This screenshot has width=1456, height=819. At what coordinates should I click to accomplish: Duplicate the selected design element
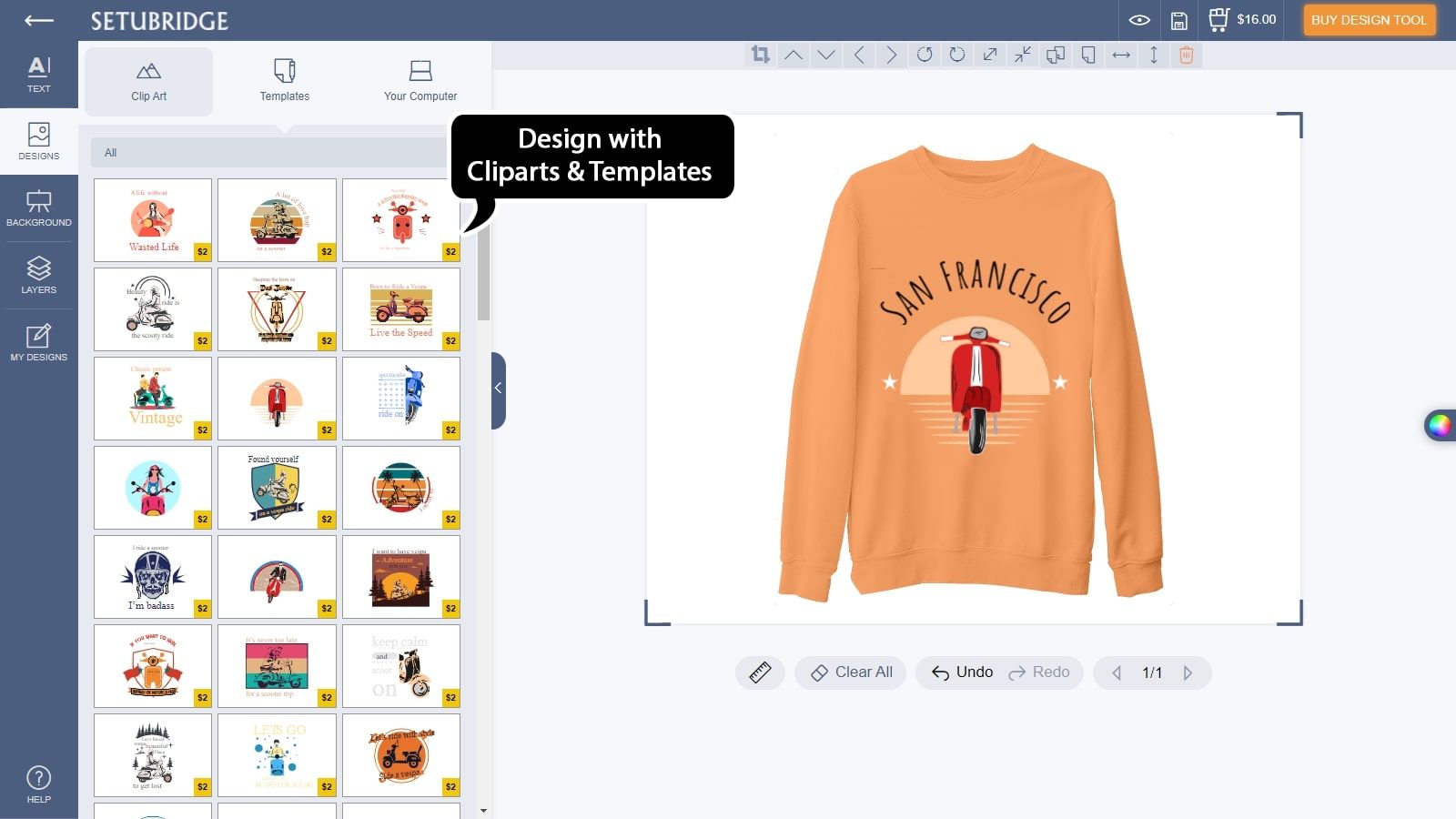pos(1056,55)
